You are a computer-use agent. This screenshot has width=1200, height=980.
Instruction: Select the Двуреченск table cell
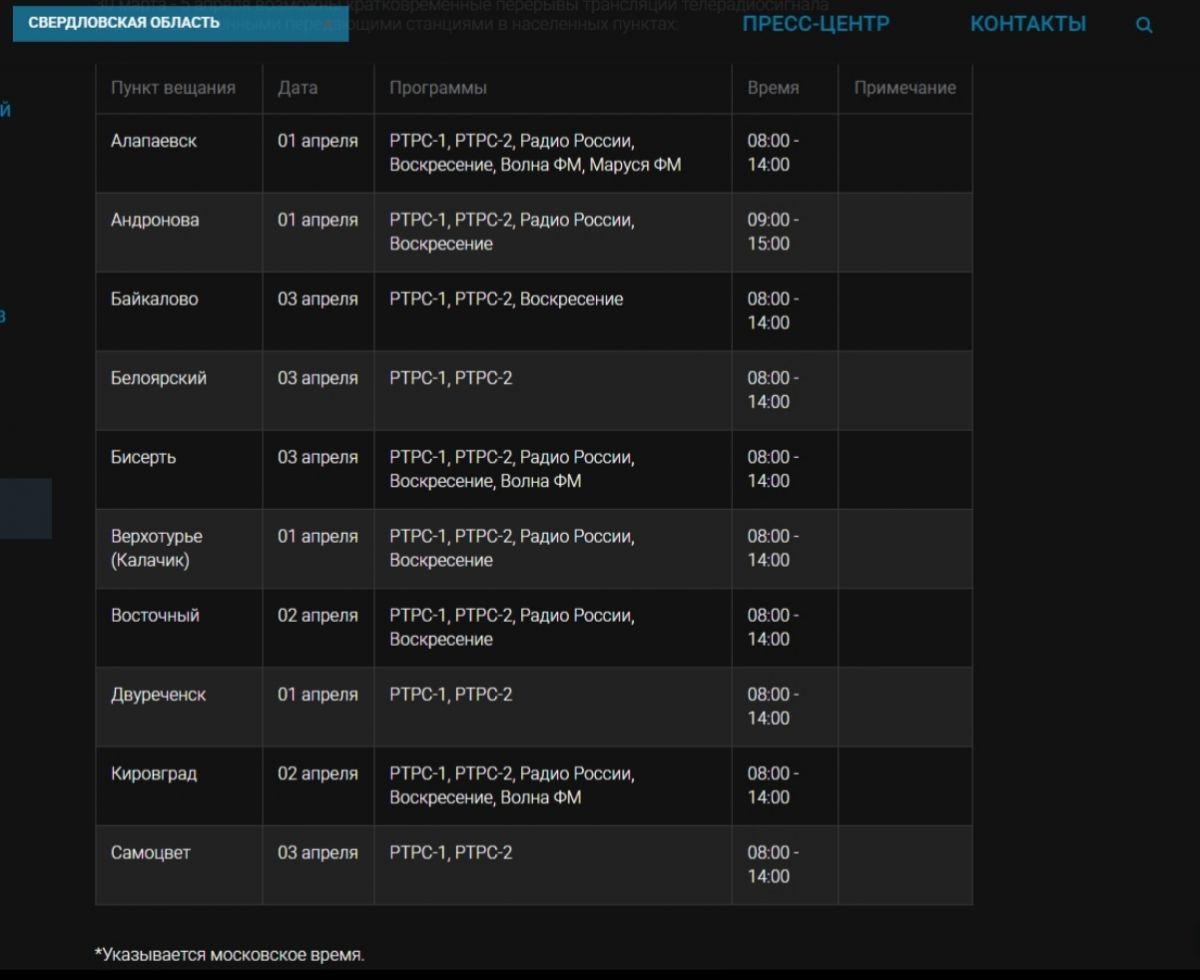pyautogui.click(x=158, y=694)
